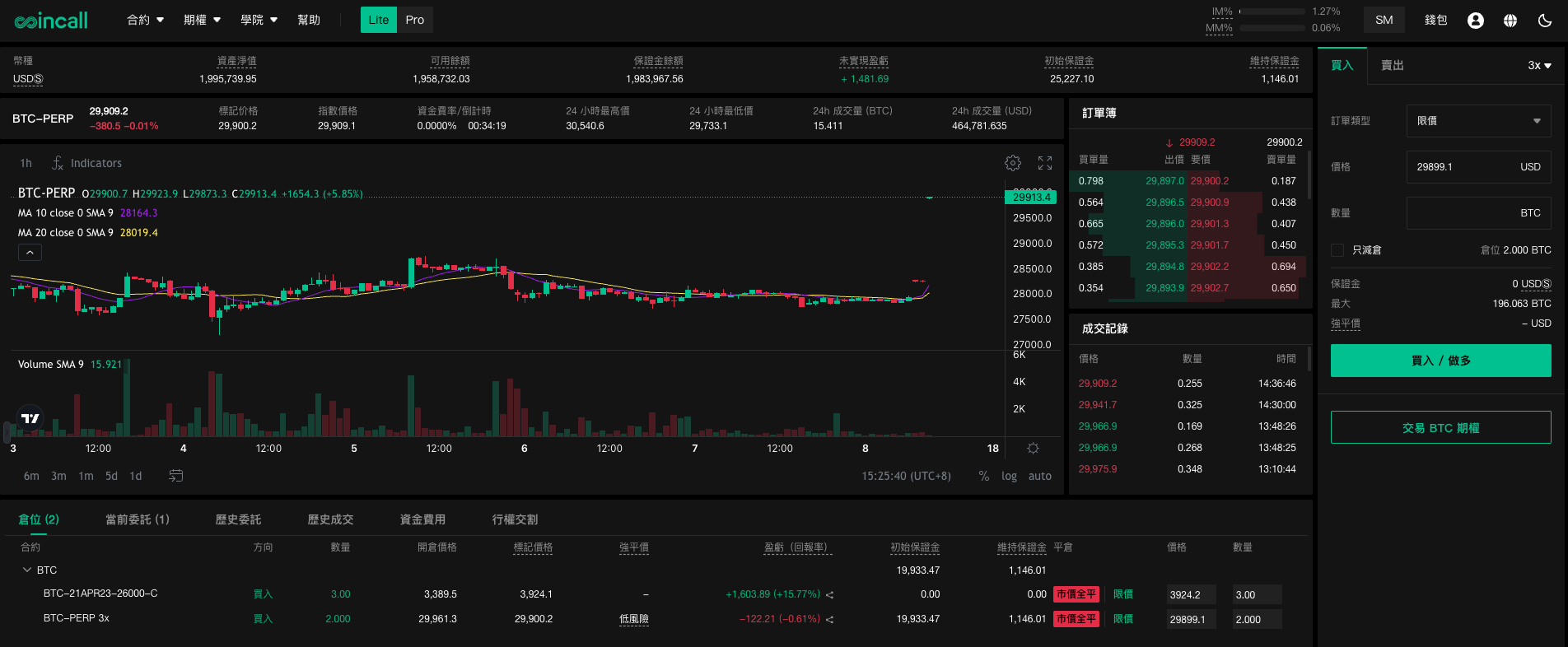Switch to Pro mode

click(x=415, y=20)
